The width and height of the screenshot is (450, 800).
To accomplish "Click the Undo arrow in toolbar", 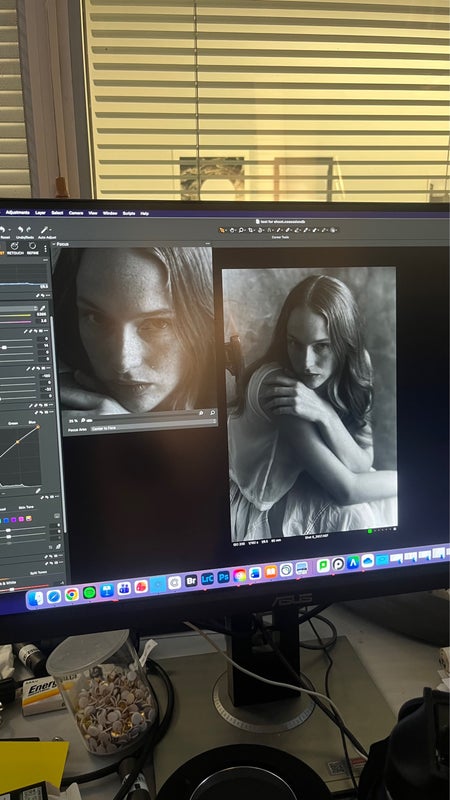I will 20,230.
